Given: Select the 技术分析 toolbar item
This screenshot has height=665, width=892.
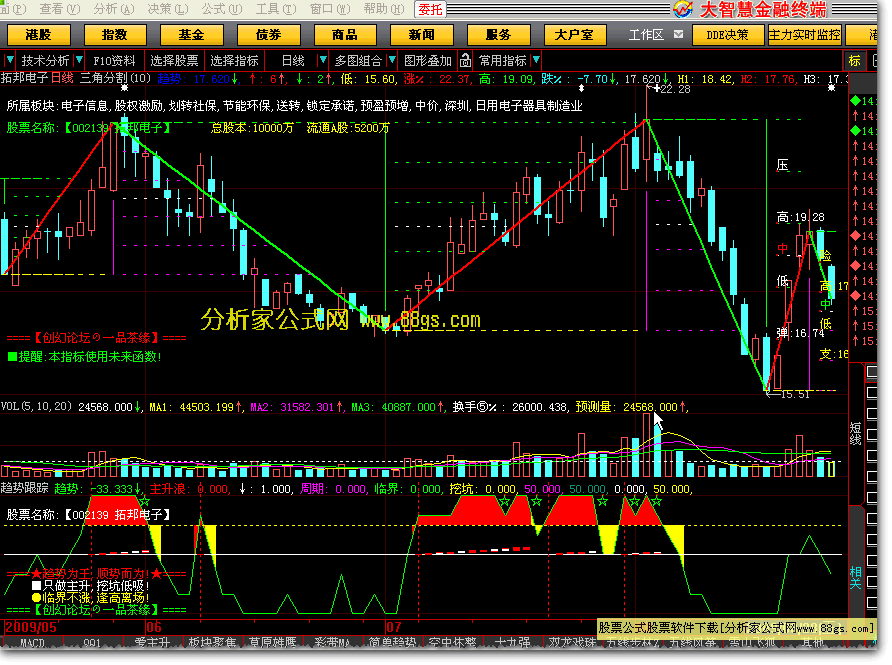Looking at the screenshot, I should pos(46,61).
